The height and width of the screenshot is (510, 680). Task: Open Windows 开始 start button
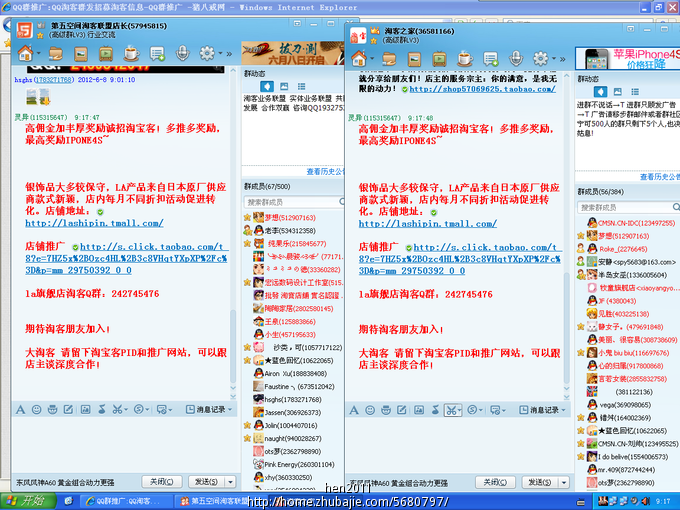point(28,501)
